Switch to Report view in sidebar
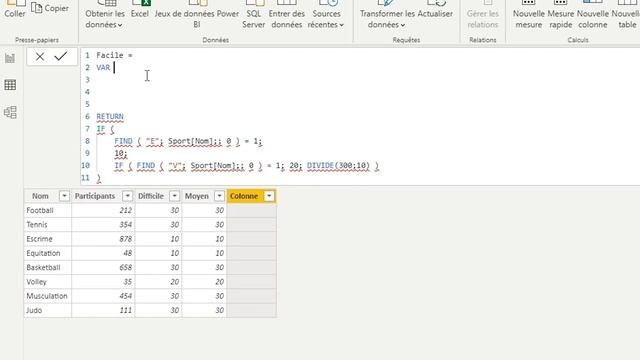640x360 pixels. (10, 58)
